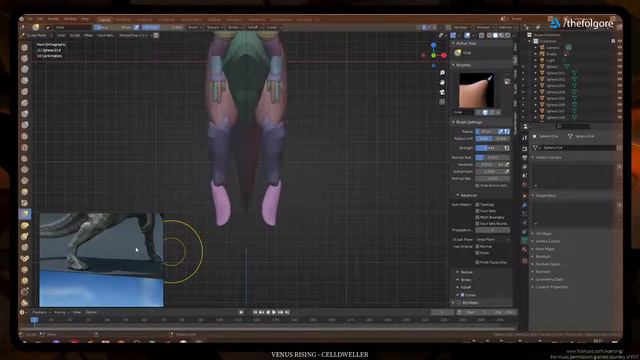640x360 pixels.
Task: Start timeline playback with play button
Action: coord(274,312)
